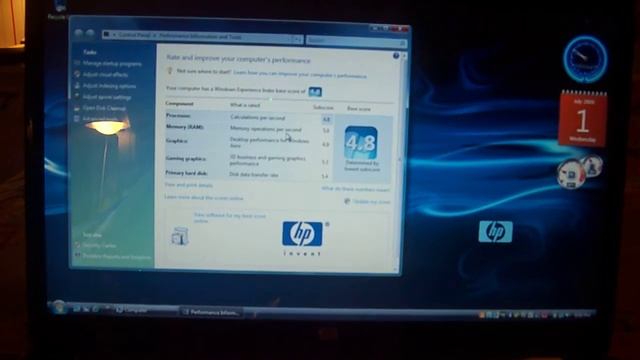This screenshot has height=360, width=640.
Task: Click the HP invent logo in window
Action: pos(302,239)
